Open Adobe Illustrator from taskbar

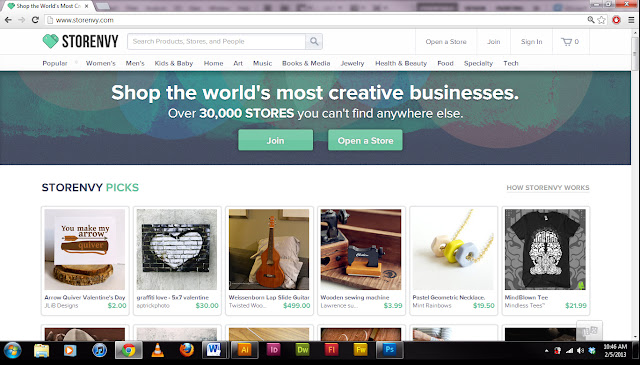[x=244, y=350]
